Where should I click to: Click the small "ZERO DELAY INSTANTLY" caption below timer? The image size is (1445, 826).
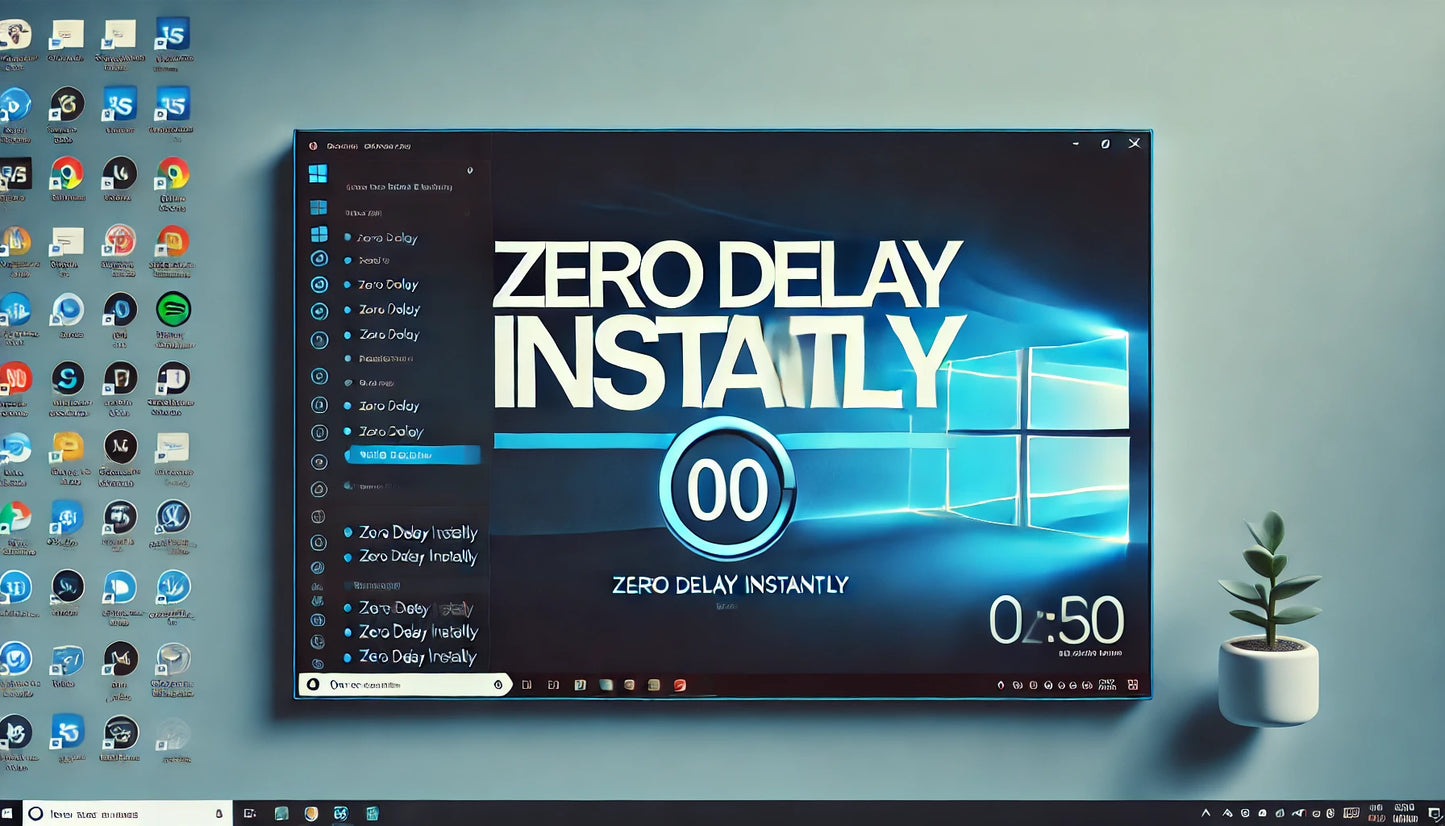(x=730, y=585)
